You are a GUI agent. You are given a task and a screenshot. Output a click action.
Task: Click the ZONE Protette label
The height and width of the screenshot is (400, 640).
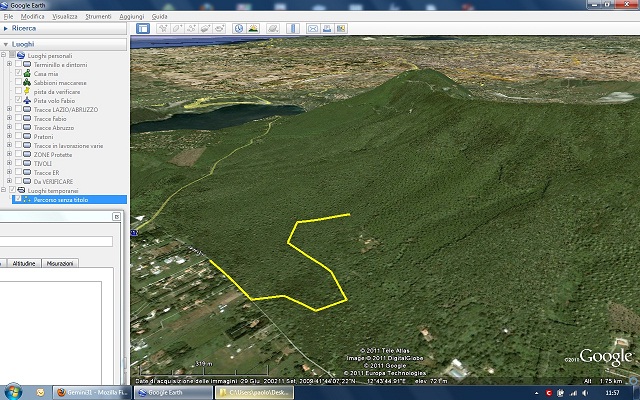coord(53,154)
